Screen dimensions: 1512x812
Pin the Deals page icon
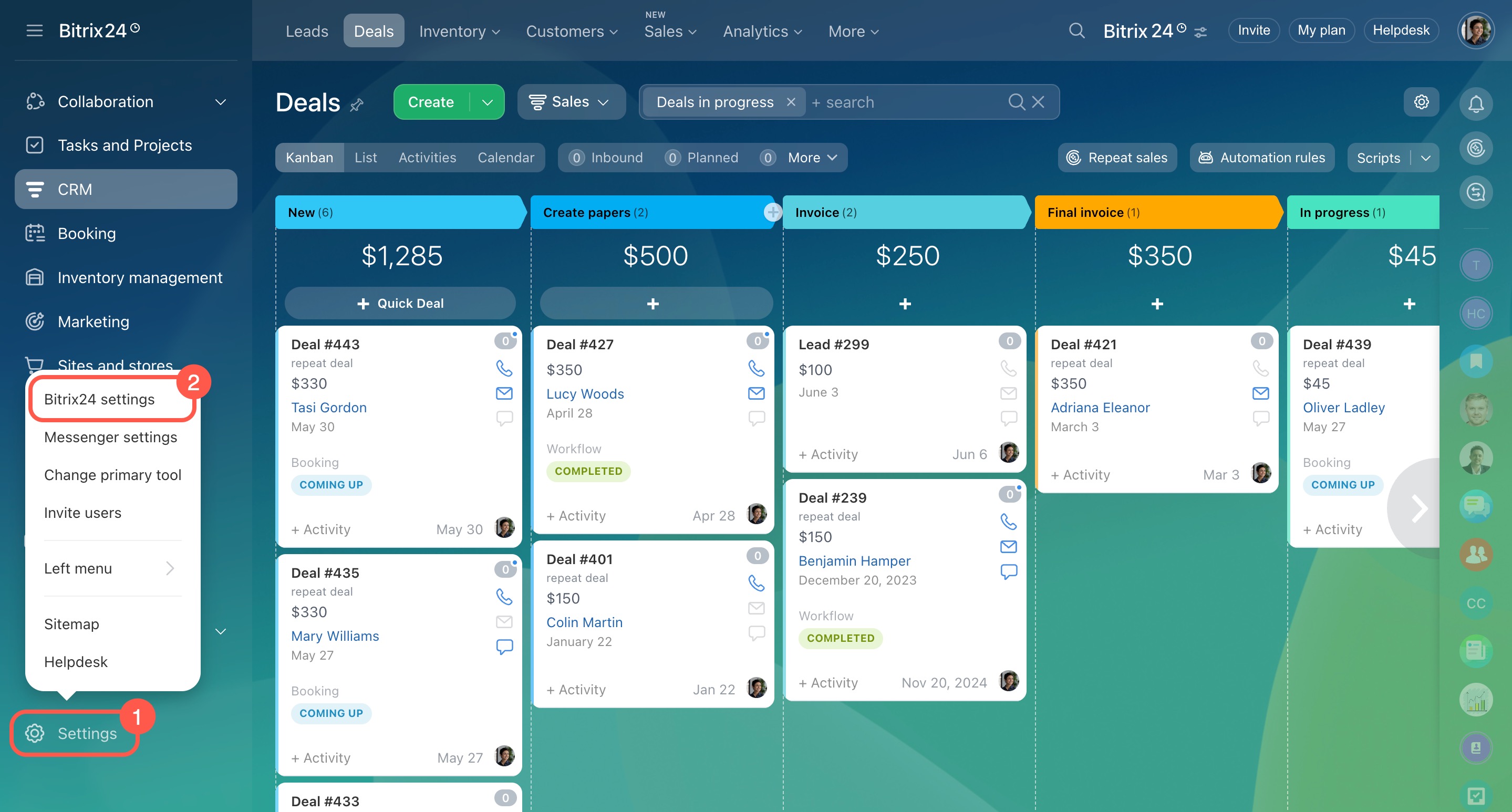tap(356, 105)
